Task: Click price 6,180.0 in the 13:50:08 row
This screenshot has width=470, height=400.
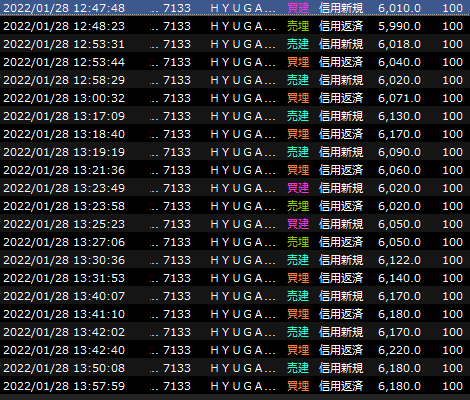Action: tap(399, 368)
